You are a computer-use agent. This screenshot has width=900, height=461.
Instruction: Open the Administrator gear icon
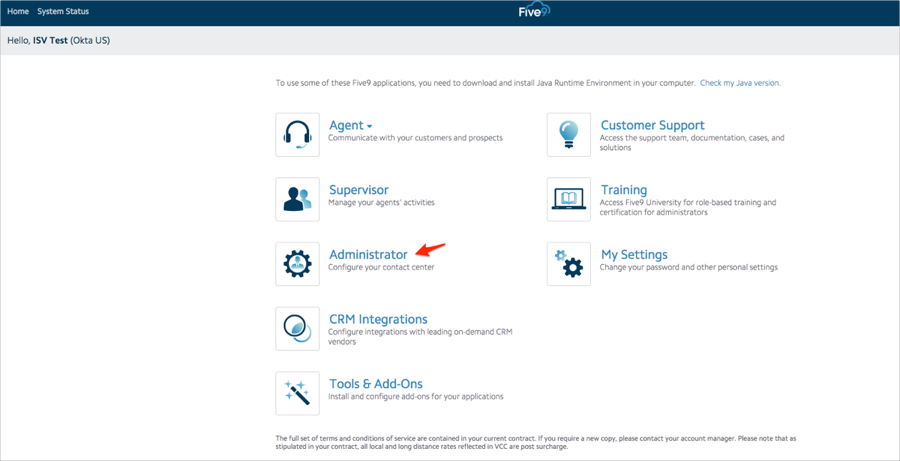[297, 264]
